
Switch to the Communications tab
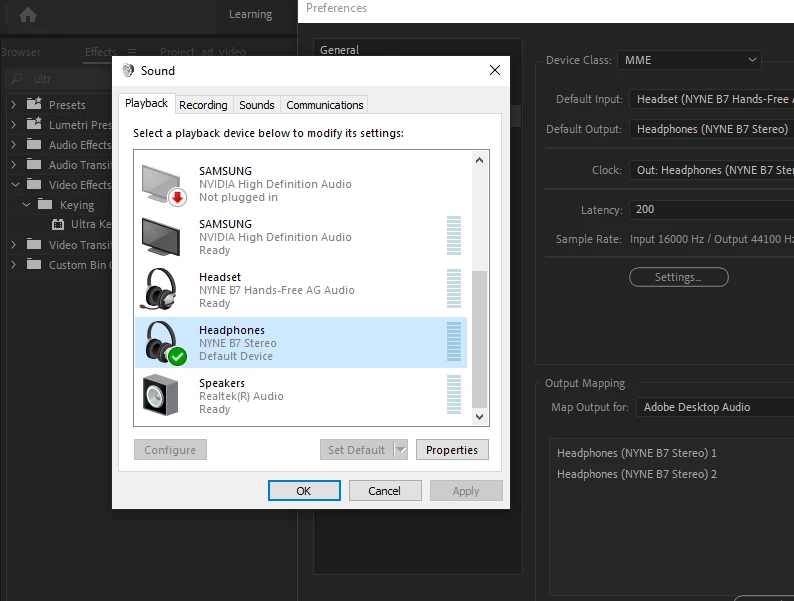(x=325, y=105)
